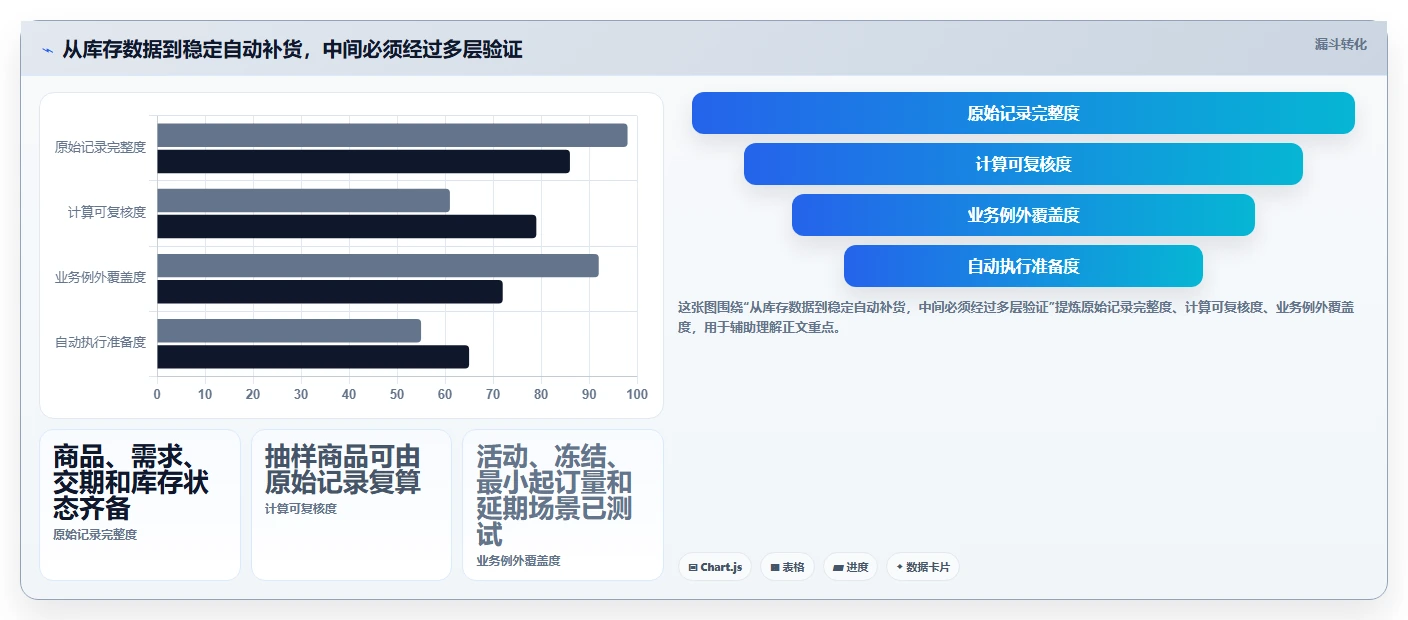
Task: Click the second card's caption 计算可复核度
Action: click(301, 509)
